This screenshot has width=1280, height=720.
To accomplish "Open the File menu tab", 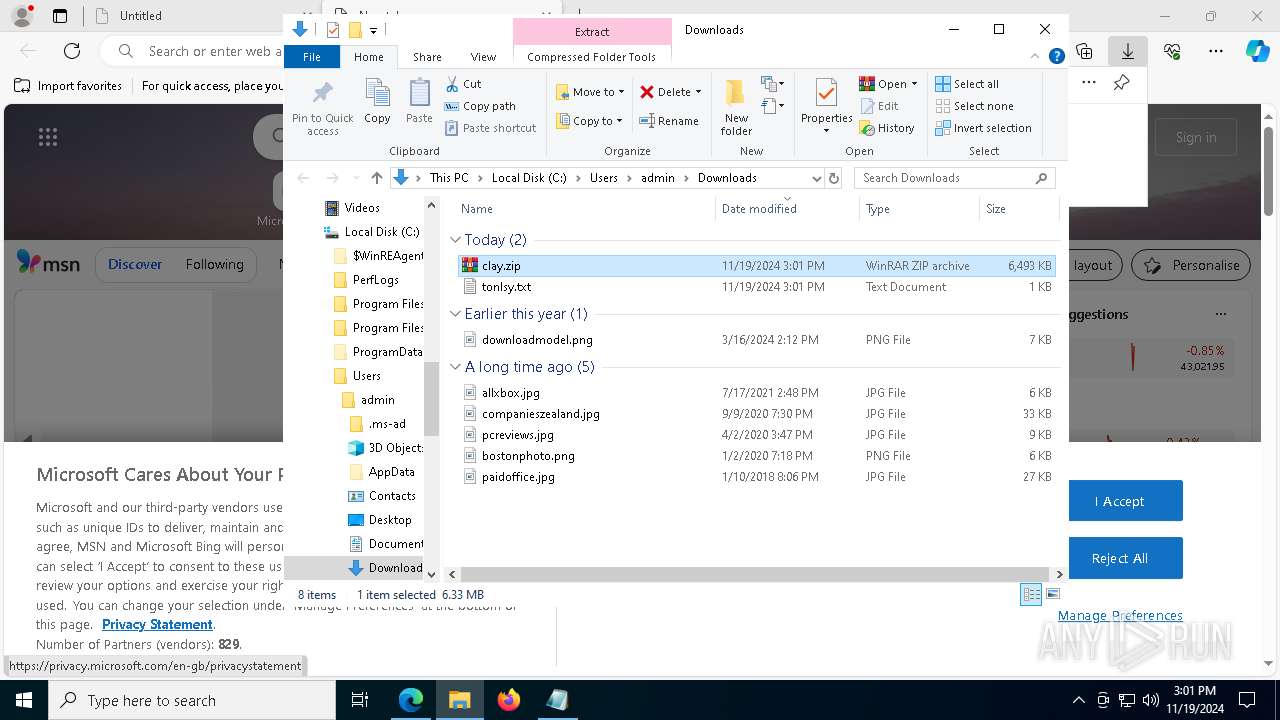I will [312, 57].
